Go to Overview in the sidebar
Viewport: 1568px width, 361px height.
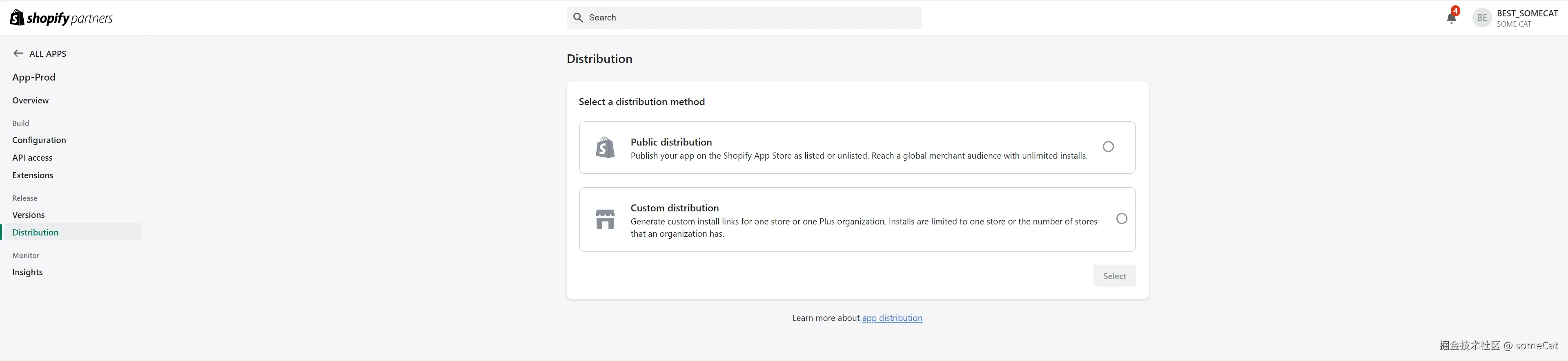pyautogui.click(x=31, y=101)
